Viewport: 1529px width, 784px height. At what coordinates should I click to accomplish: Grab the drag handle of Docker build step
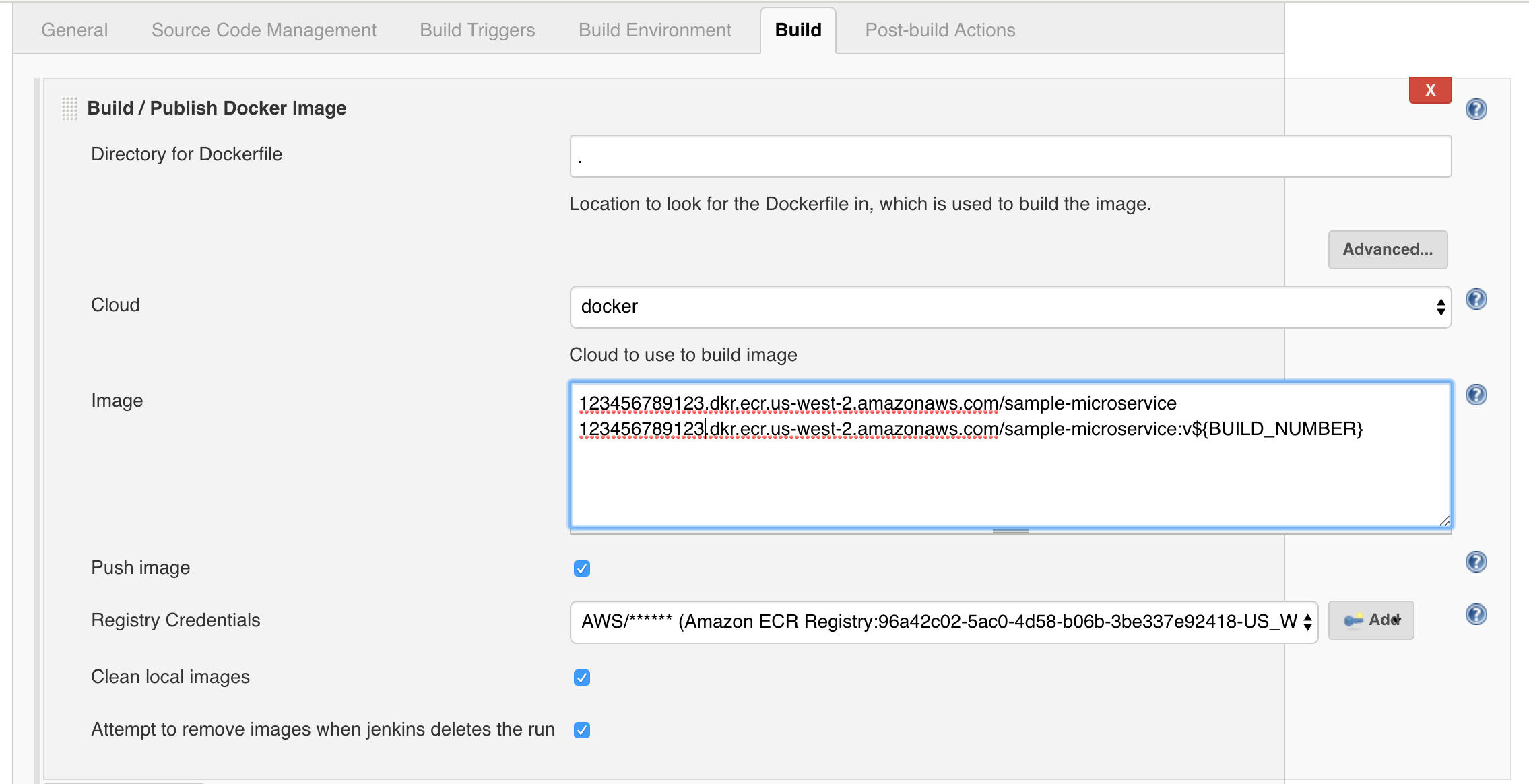[x=69, y=108]
